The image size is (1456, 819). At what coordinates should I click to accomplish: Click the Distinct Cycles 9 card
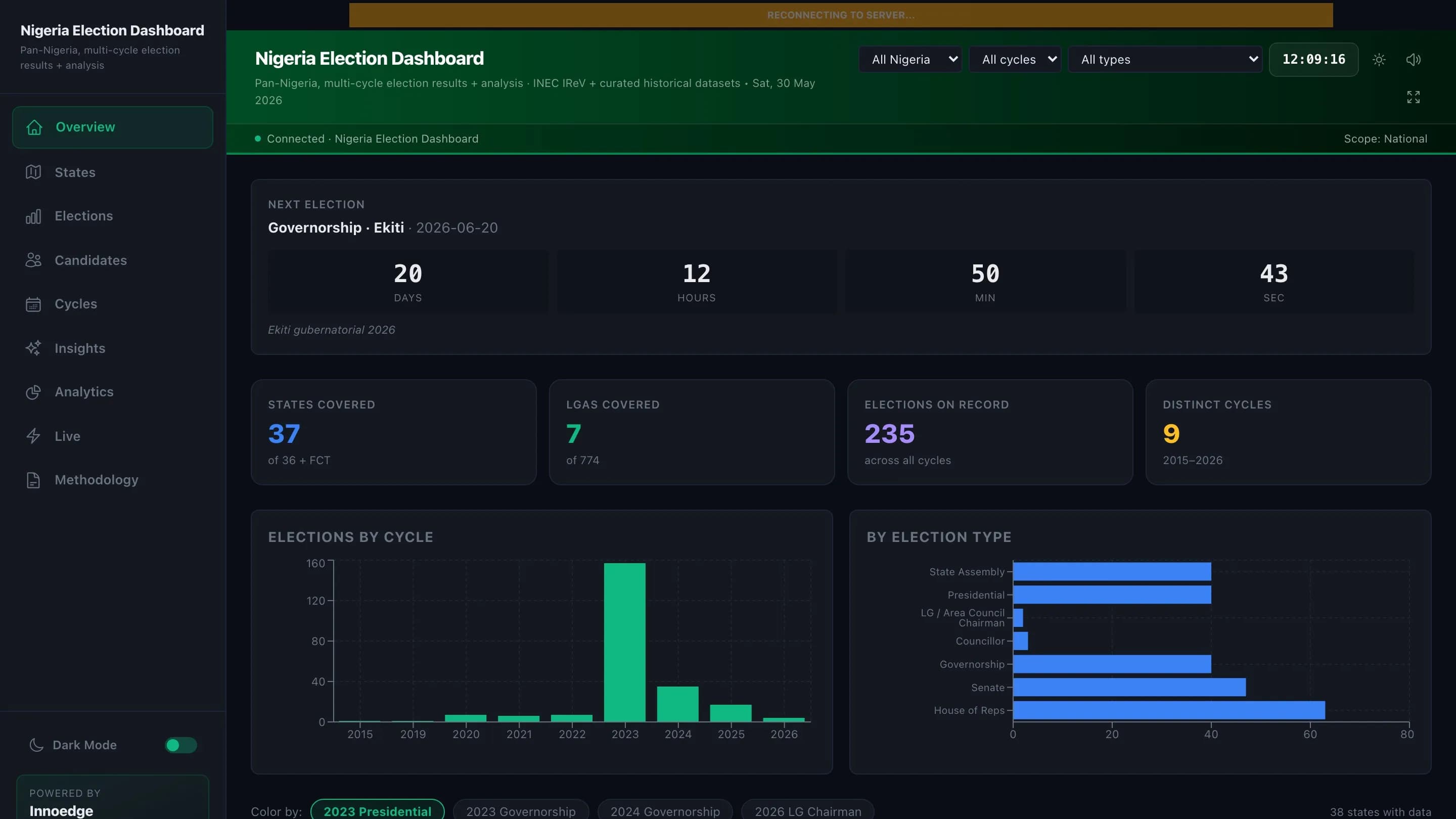coord(1288,432)
